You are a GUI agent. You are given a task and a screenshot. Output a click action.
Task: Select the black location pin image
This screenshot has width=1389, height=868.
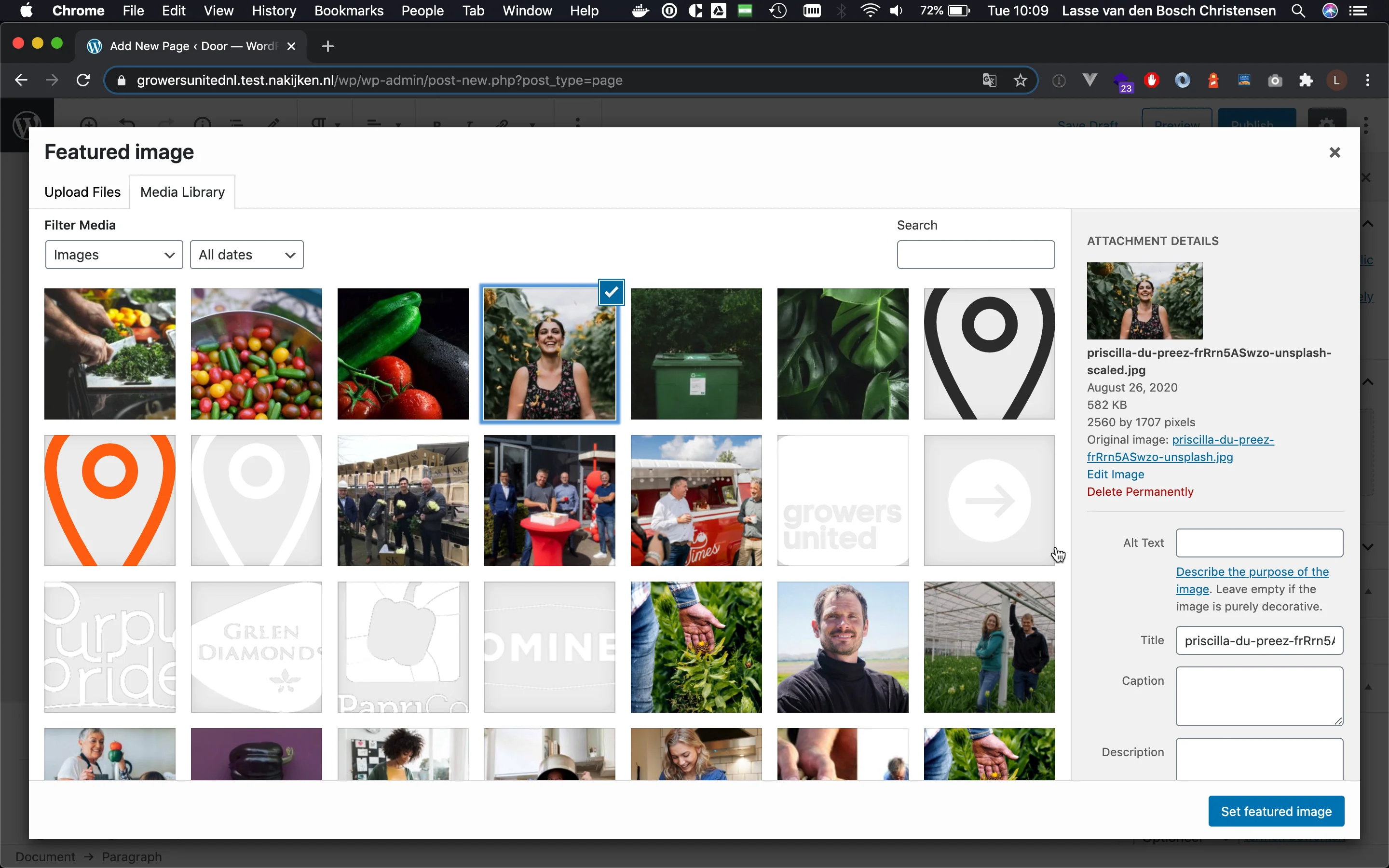pyautogui.click(x=990, y=353)
